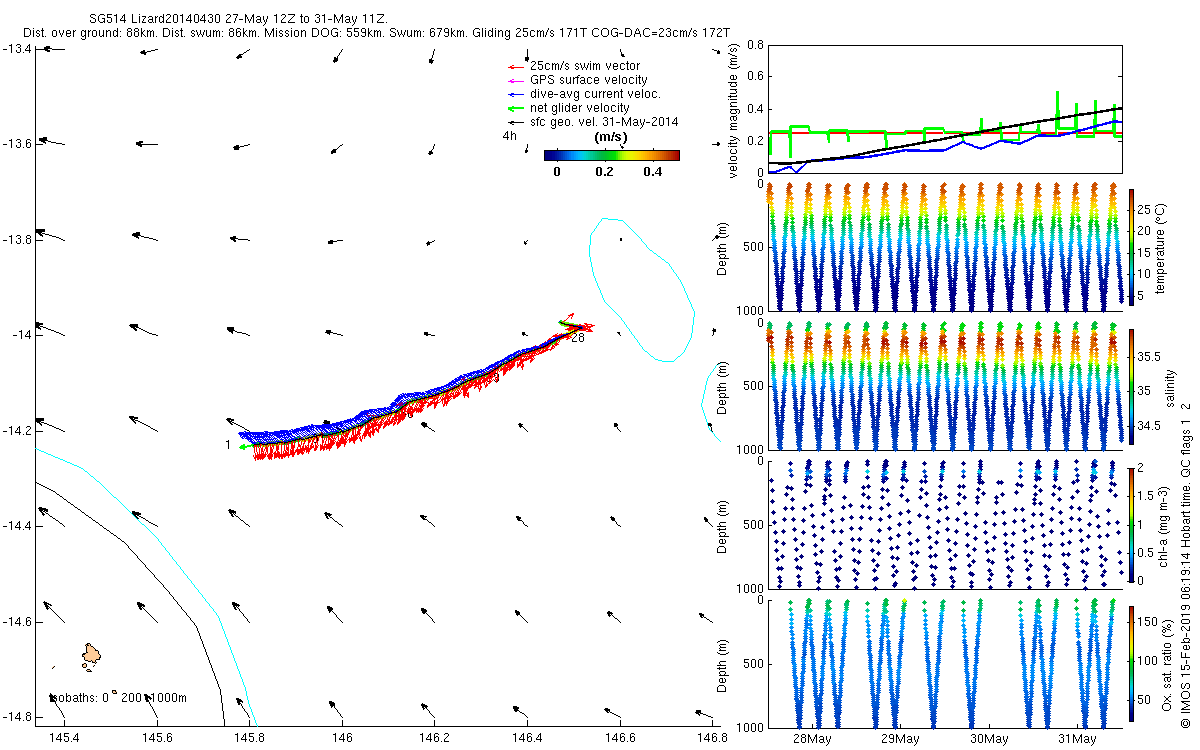Screen dimensions: 1200x750
Task: Click the '-14.6' latitude tick on the map
Action: (19, 621)
